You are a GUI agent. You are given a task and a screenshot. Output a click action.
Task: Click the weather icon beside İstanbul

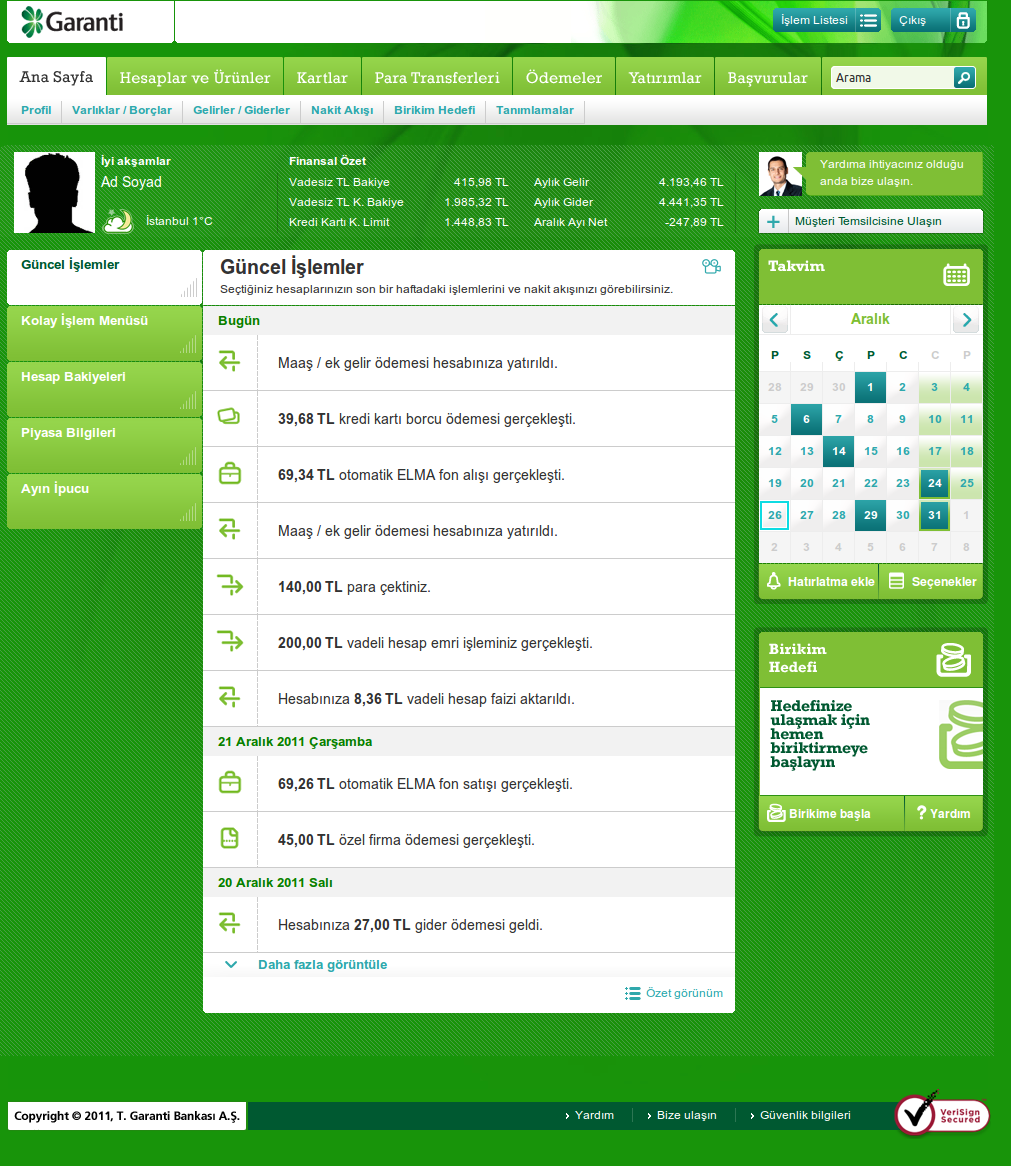click(x=118, y=220)
